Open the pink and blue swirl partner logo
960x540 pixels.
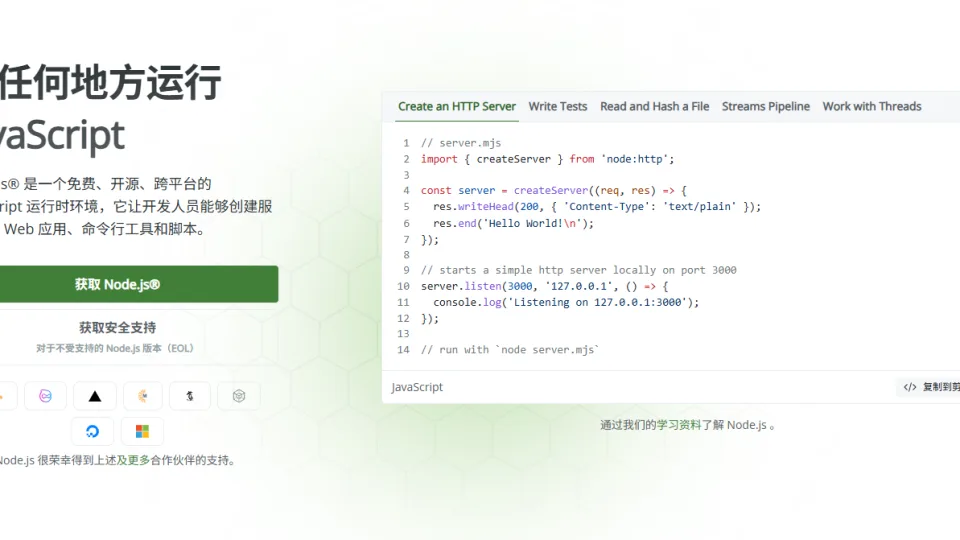click(45, 396)
